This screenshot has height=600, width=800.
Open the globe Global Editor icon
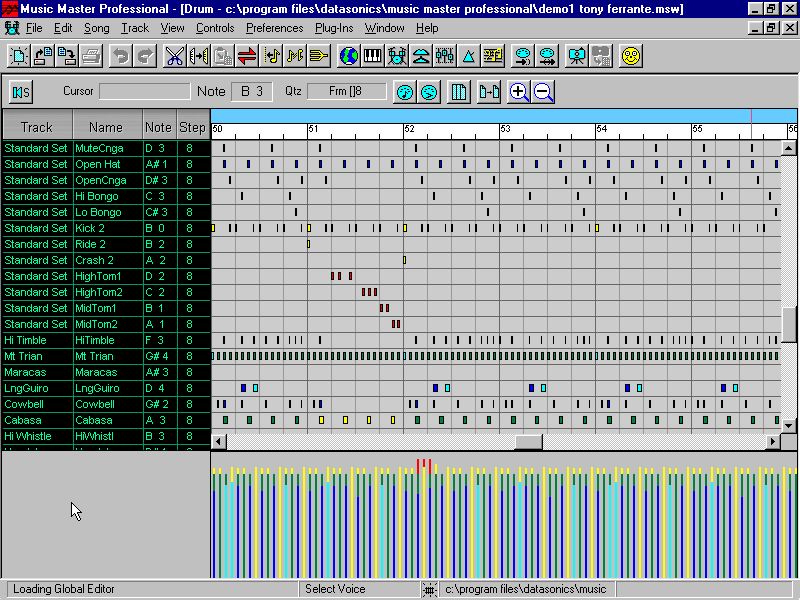pyautogui.click(x=348, y=56)
